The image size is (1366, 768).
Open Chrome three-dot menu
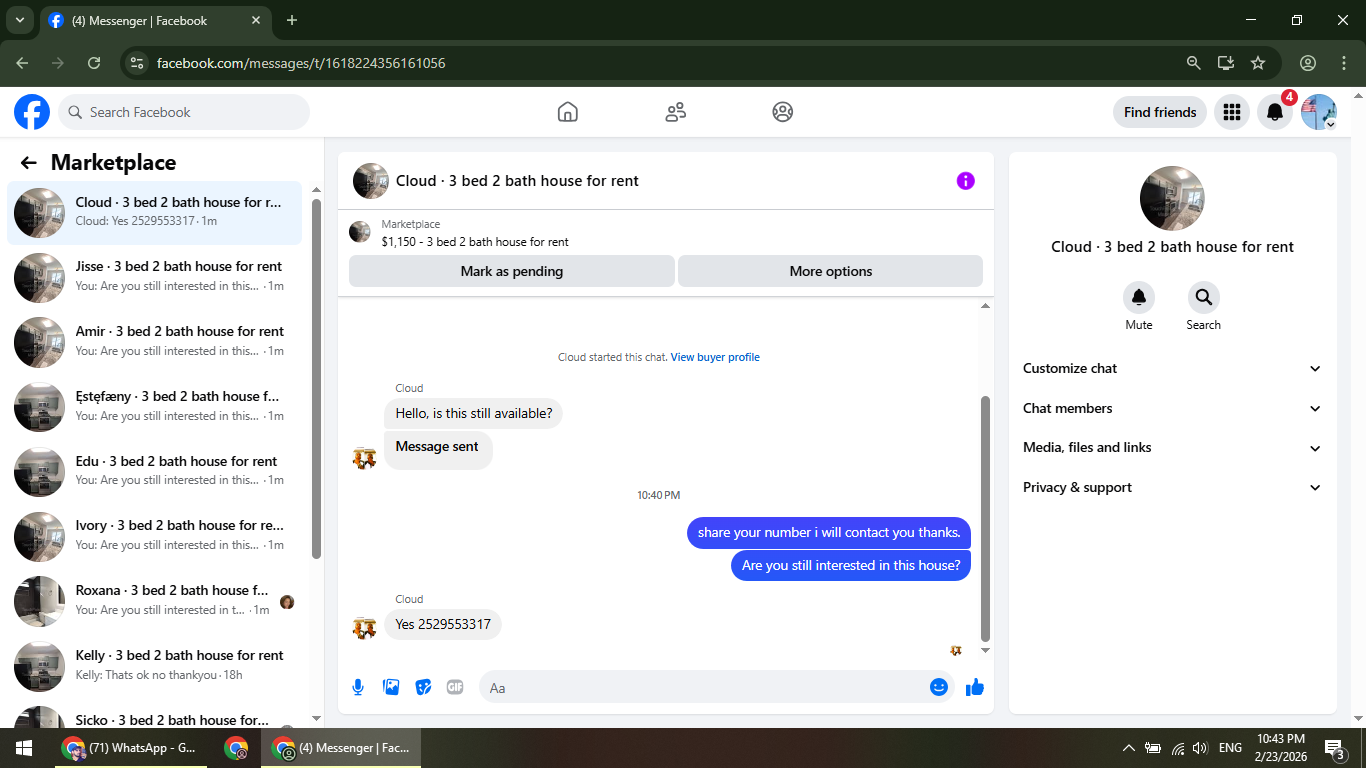[x=1344, y=63]
